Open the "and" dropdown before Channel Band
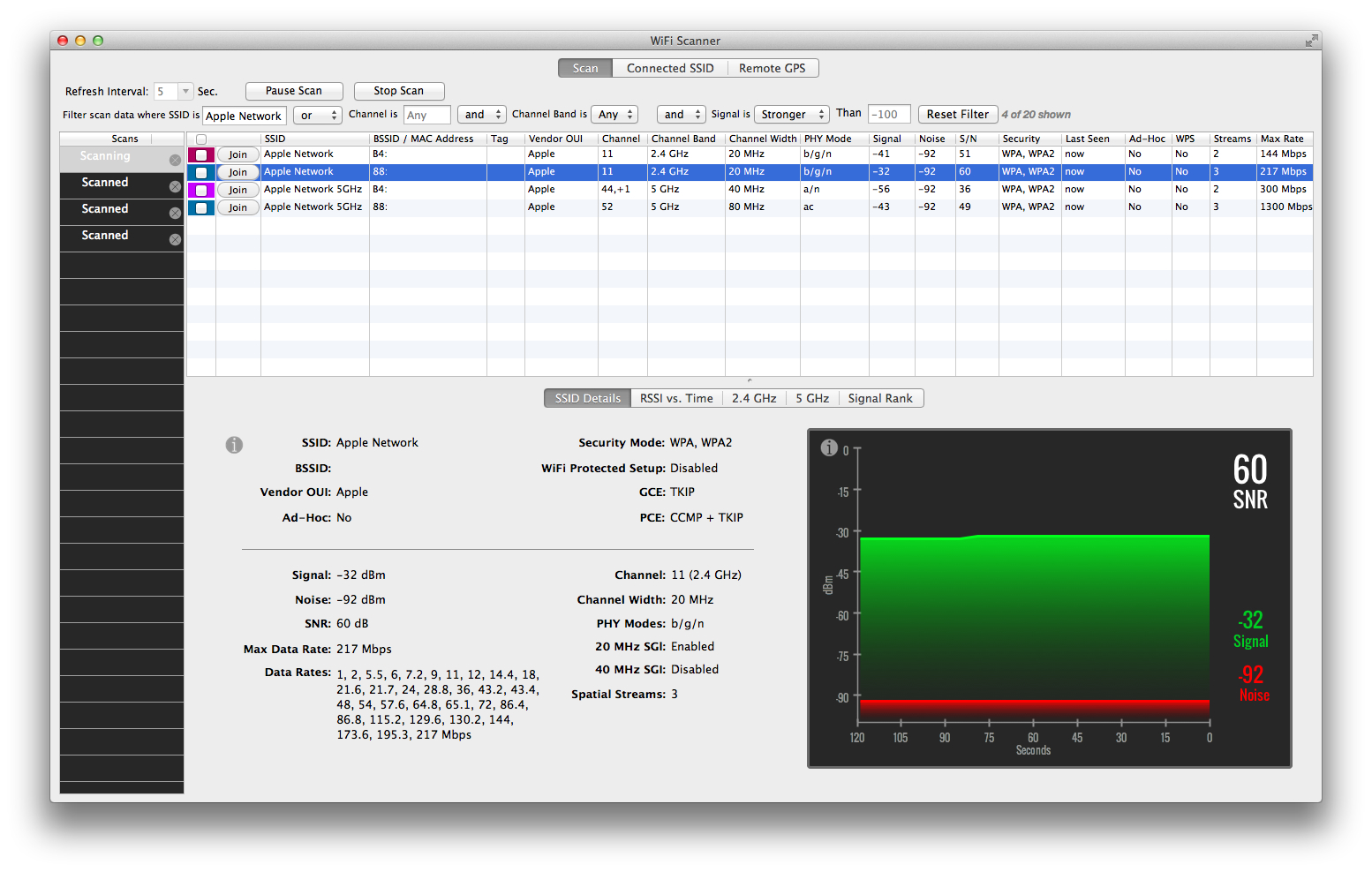This screenshot has height=872, width=1372. point(482,115)
